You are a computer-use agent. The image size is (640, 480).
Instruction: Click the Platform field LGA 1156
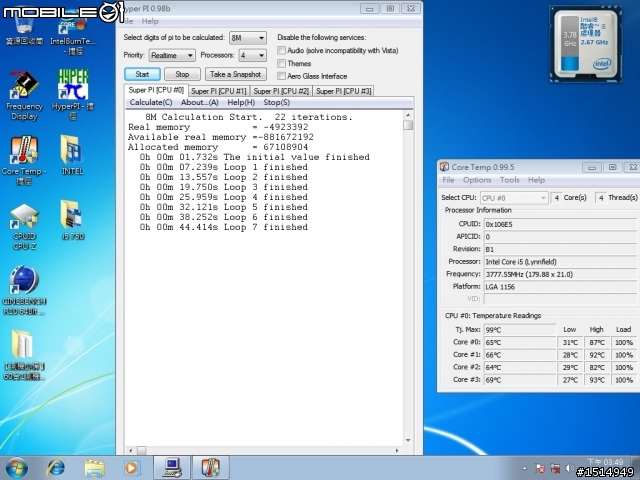(x=560, y=287)
